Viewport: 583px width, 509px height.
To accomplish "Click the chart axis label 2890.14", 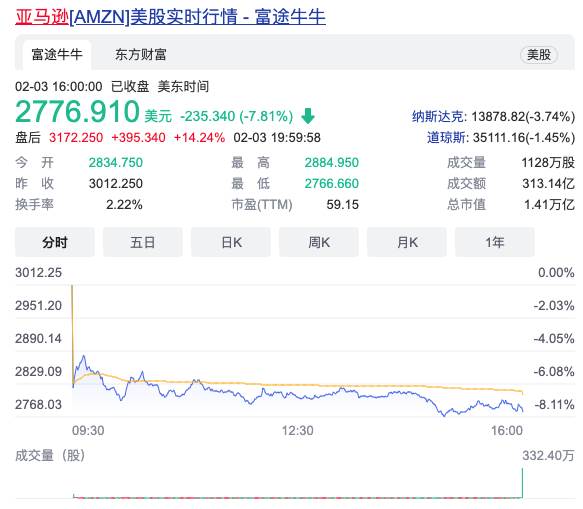I will 38,339.
